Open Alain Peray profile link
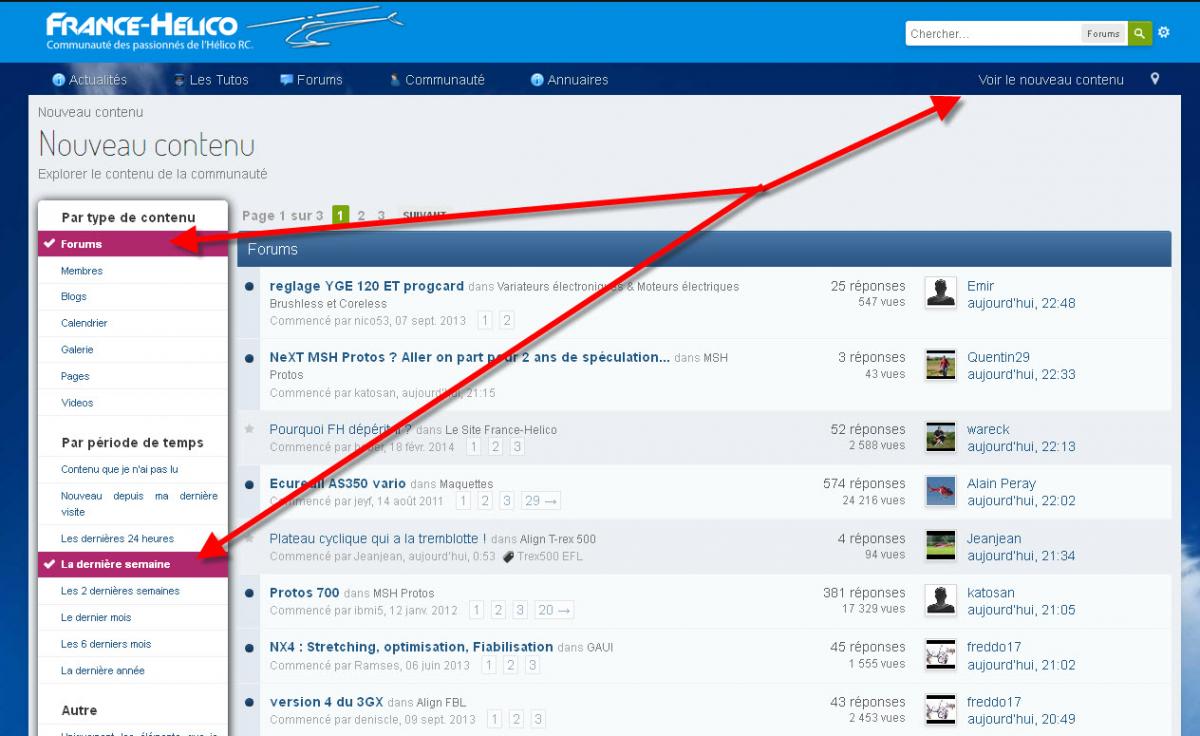This screenshot has width=1200, height=736. click(1001, 483)
